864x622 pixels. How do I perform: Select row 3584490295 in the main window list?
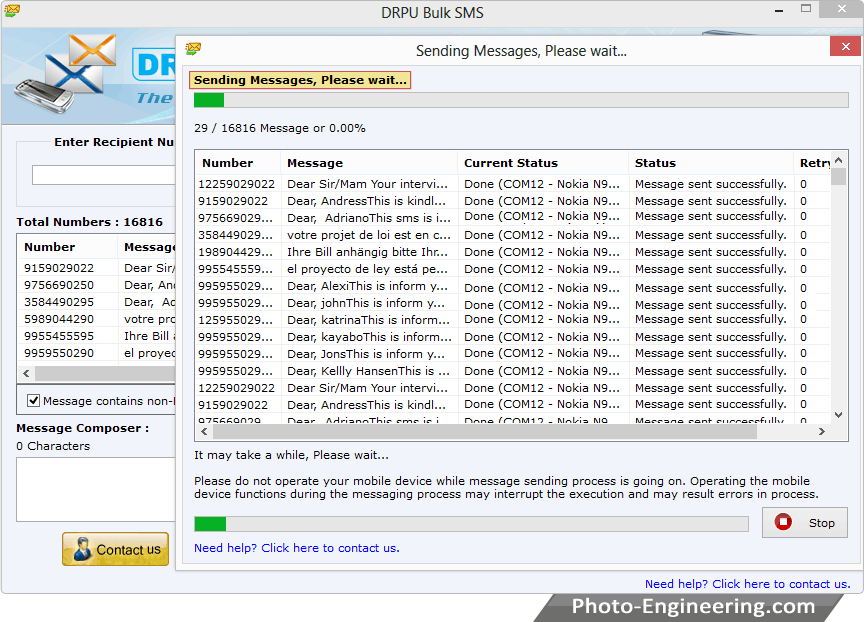tap(97, 302)
